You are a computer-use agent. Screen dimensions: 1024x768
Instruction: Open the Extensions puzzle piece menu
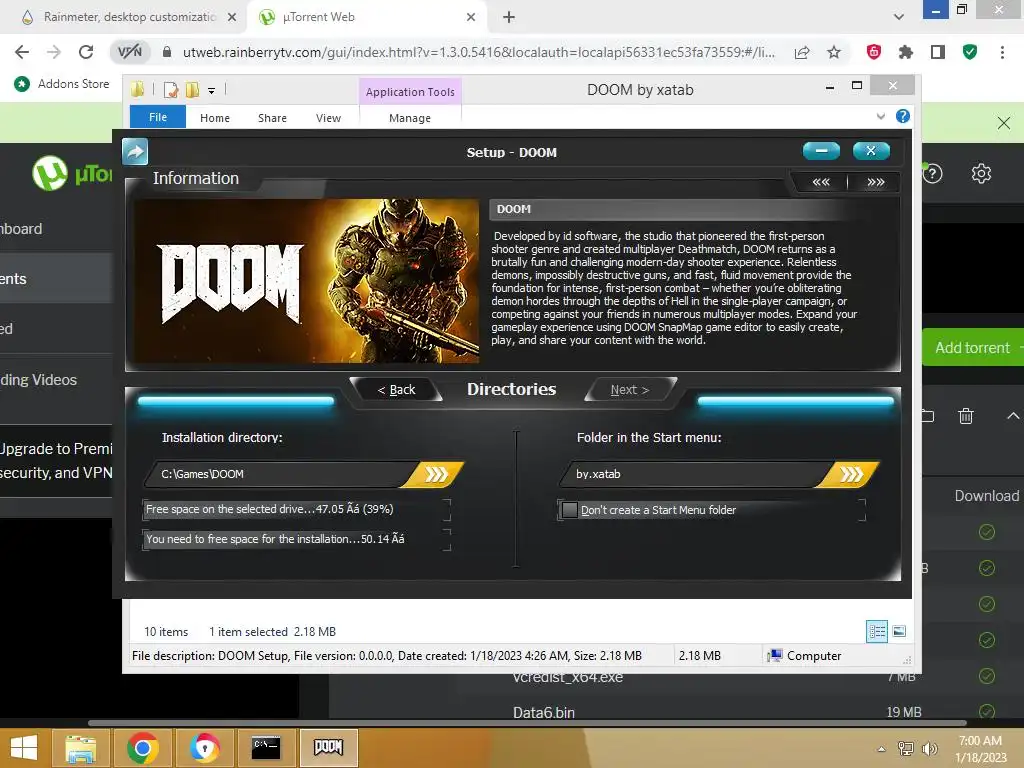coord(906,52)
